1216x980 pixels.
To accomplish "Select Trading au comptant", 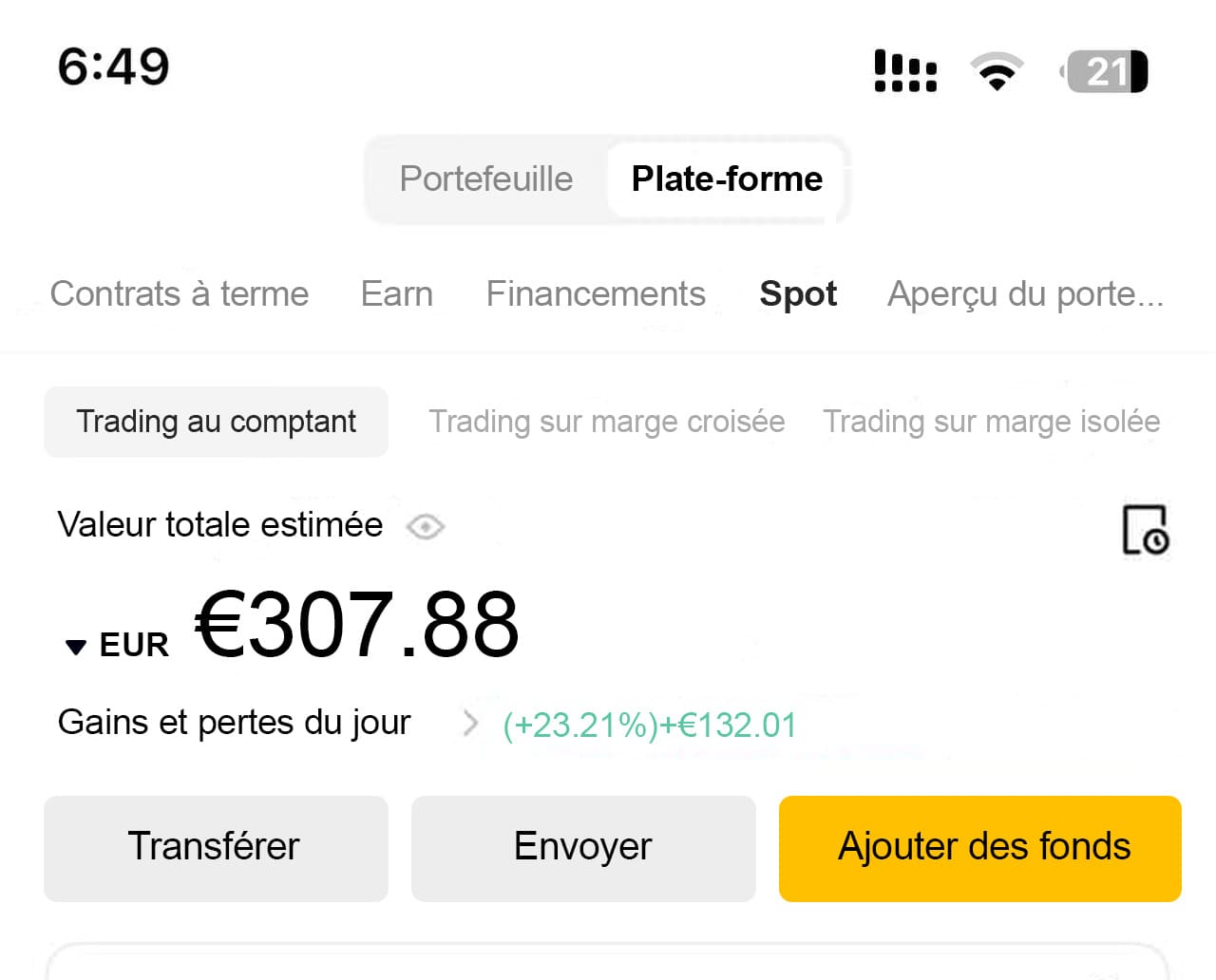I will pyautogui.click(x=216, y=422).
